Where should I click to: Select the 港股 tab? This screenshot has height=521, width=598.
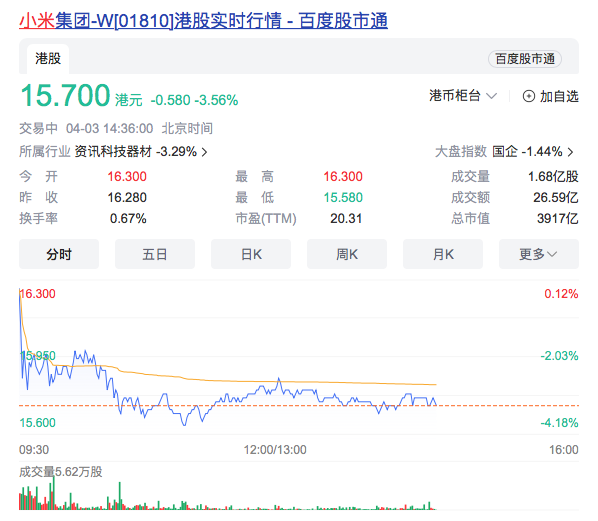[x=48, y=59]
